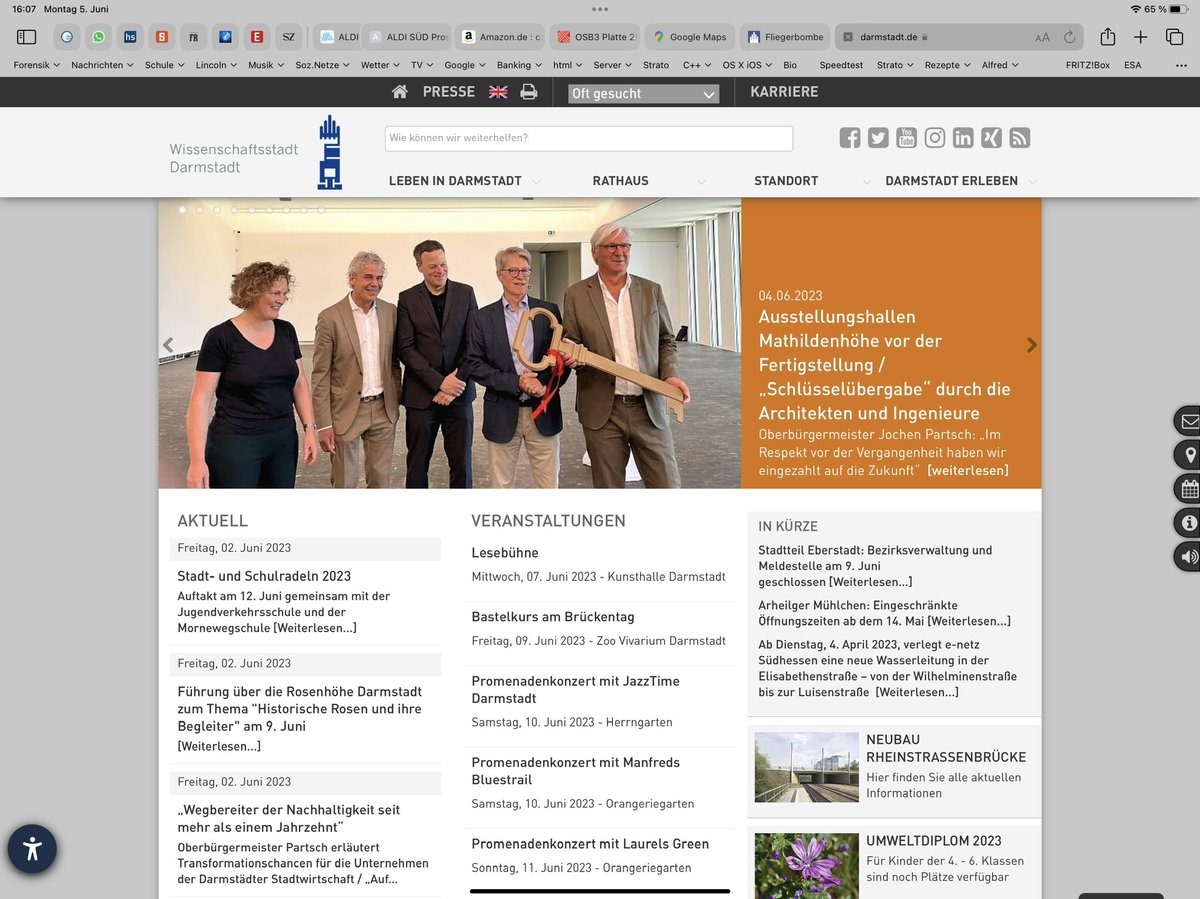Switch to the ALDI SÜD Prospekte tab

pyautogui.click(x=406, y=37)
